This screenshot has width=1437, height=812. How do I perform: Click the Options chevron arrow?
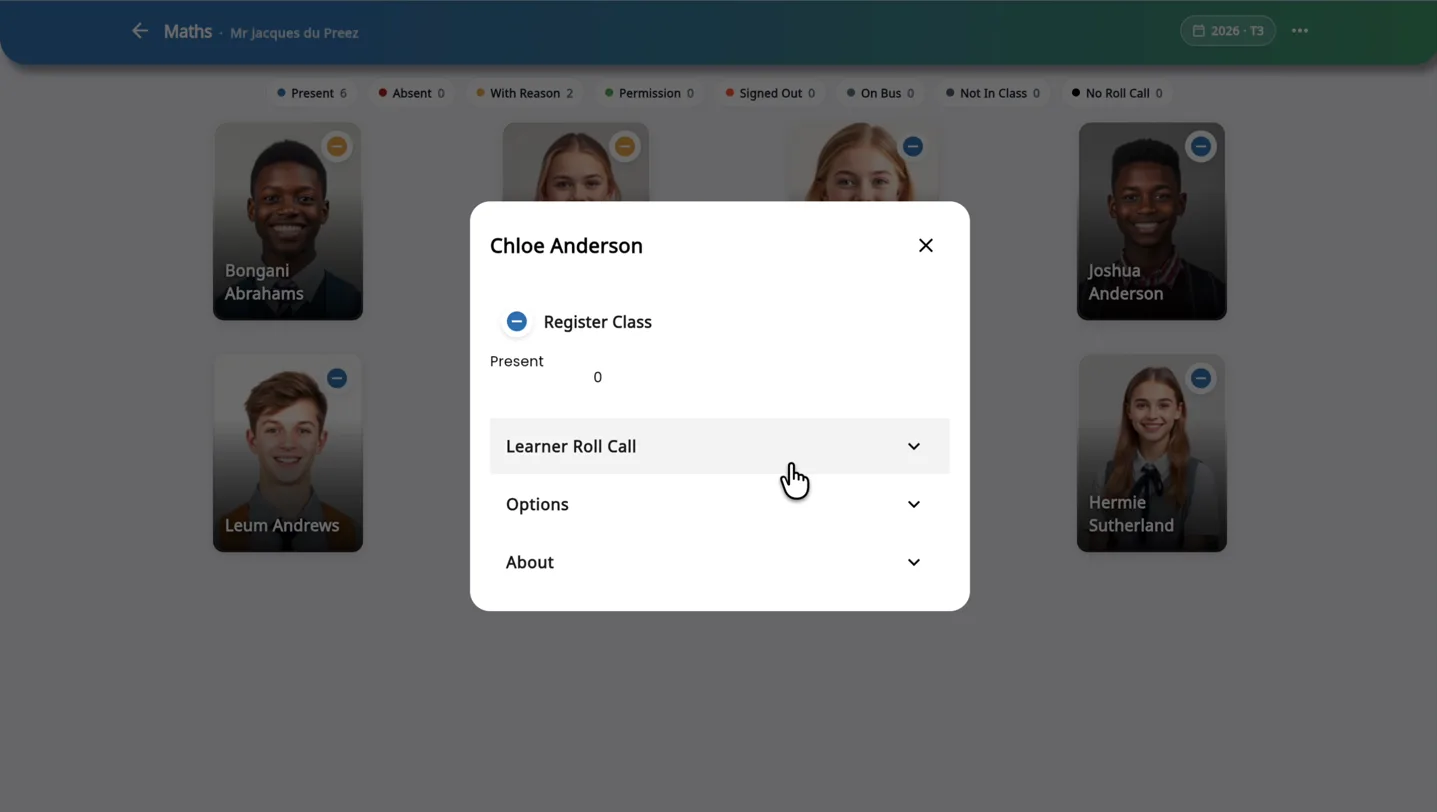(x=913, y=504)
